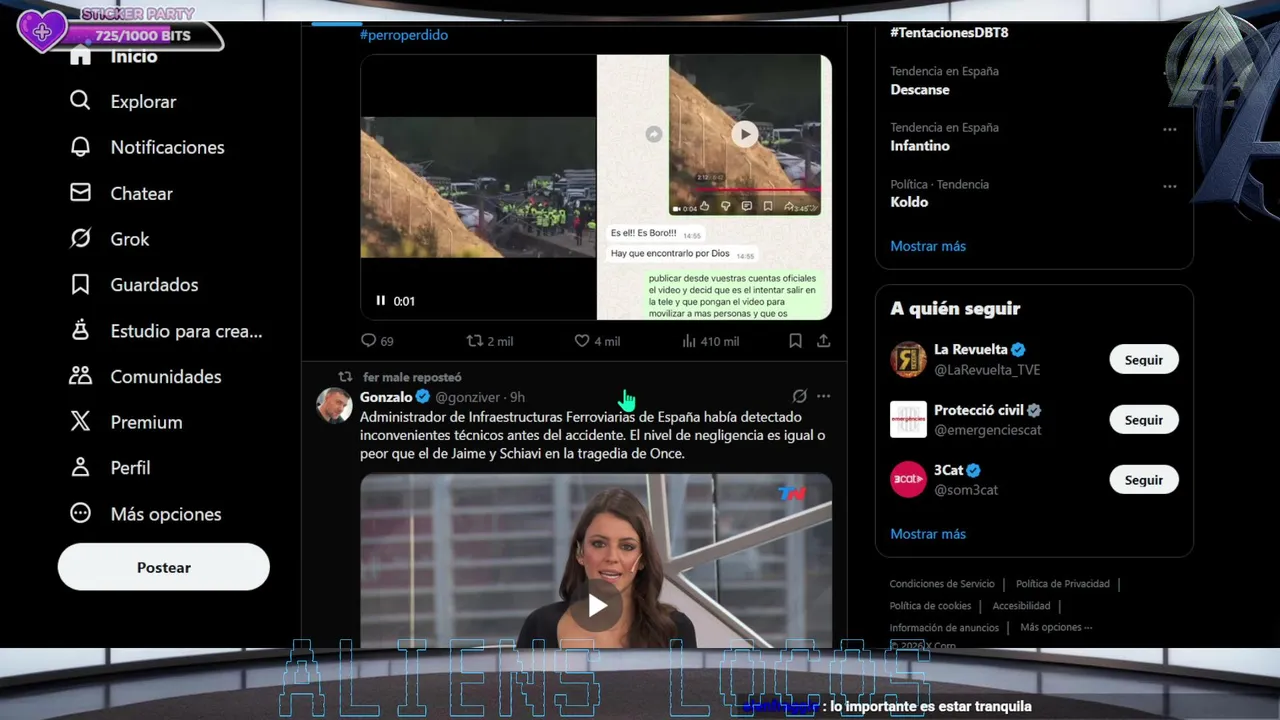
Task: Follow Protecció civil with Seguir button
Action: click(x=1144, y=420)
